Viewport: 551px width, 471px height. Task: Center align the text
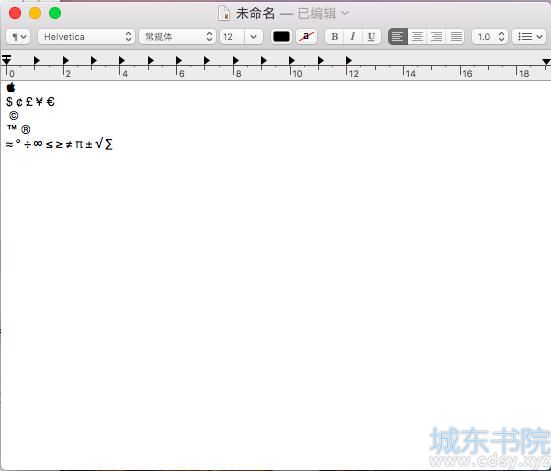(x=417, y=37)
